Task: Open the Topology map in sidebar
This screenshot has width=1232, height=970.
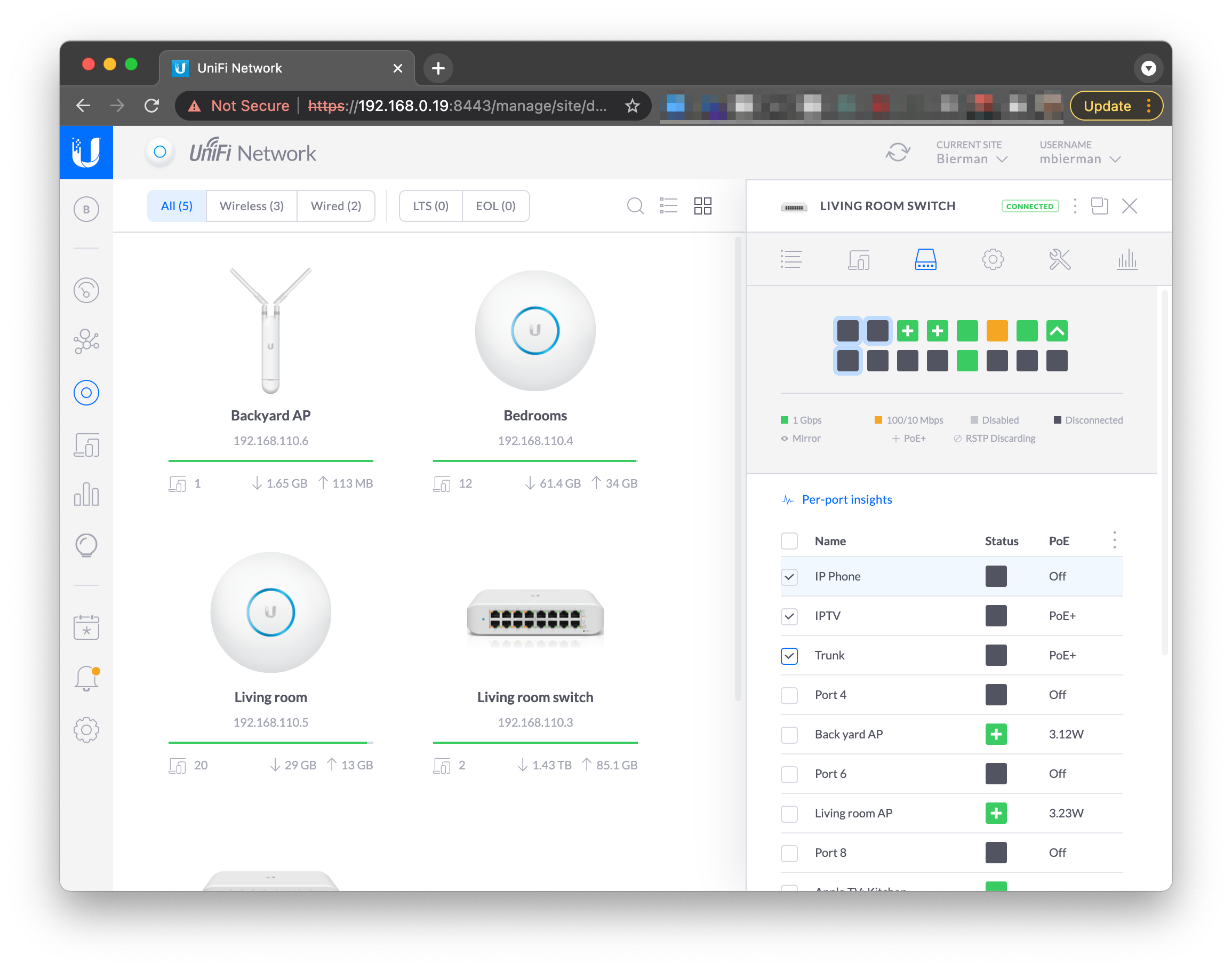Action: (86, 341)
